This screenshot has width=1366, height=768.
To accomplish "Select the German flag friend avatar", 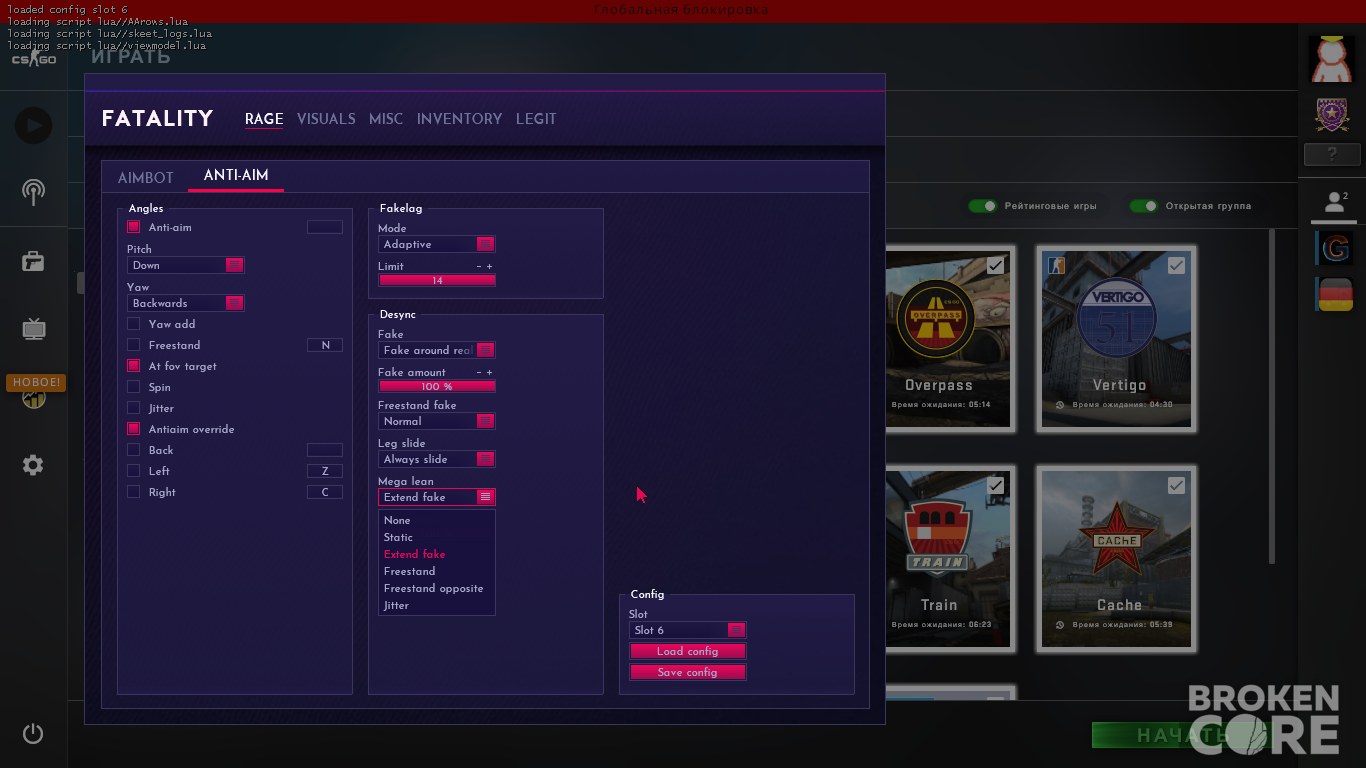I will (x=1335, y=294).
